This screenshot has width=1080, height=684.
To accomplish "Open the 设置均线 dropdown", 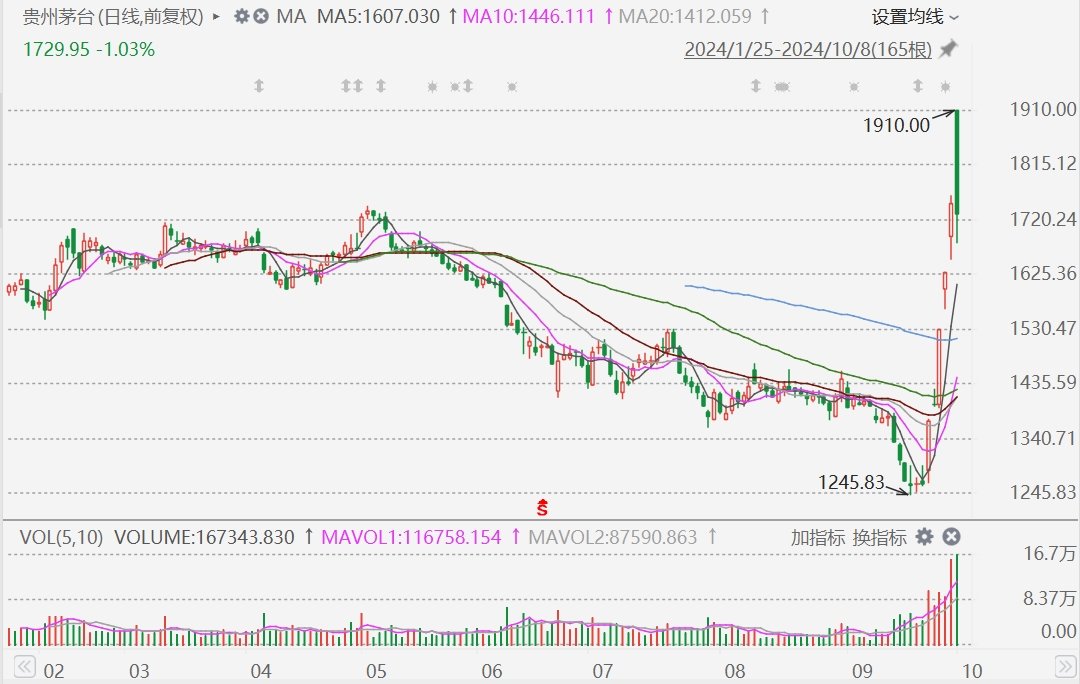I will pos(915,17).
